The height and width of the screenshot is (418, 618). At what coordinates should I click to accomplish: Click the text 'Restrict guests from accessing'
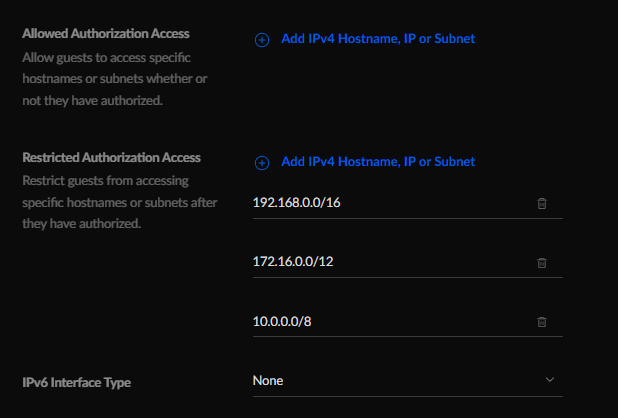(106, 181)
